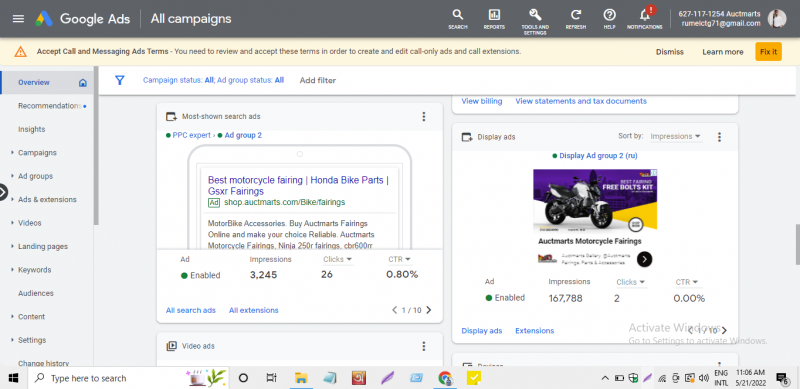
Task: Expand the Landing pages sidebar section
Action: coord(13,247)
